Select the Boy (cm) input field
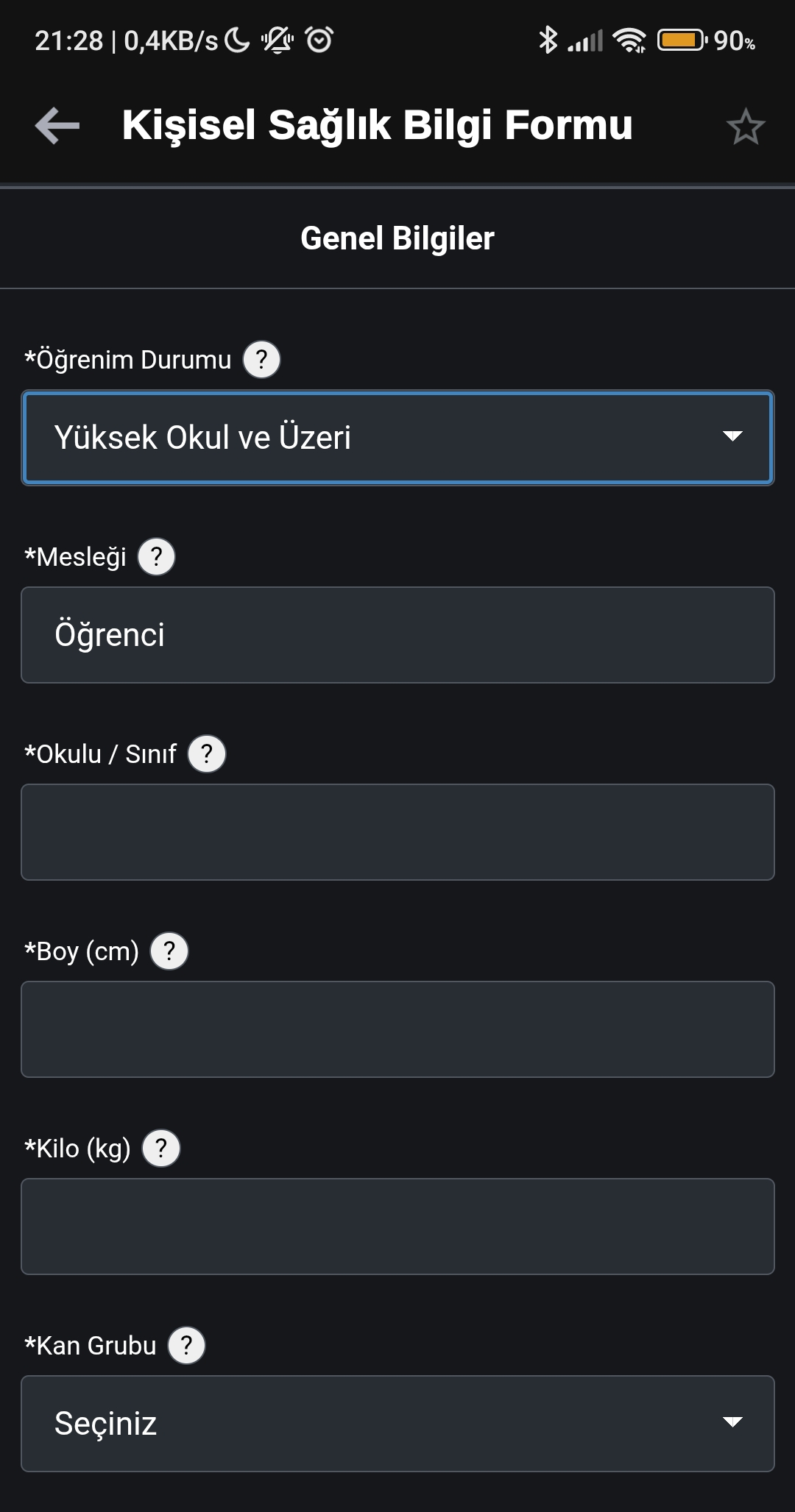 [x=397, y=1029]
